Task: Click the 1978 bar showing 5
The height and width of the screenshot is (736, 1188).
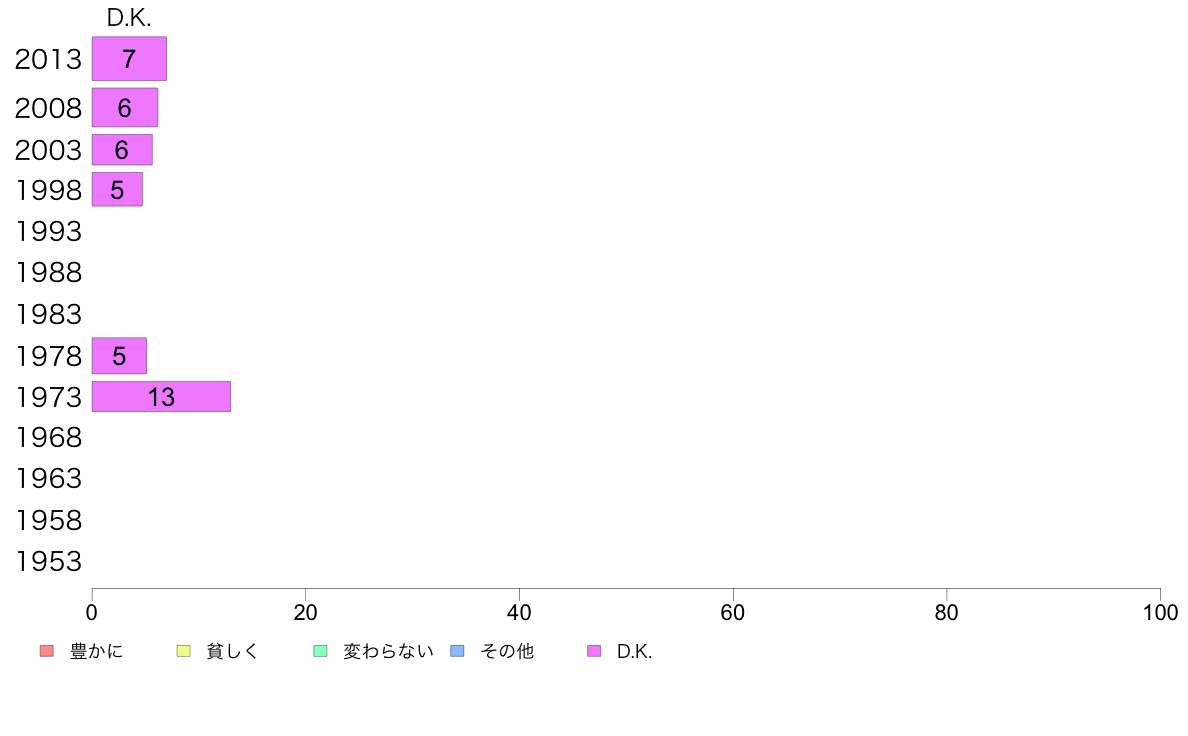Action: (x=119, y=355)
